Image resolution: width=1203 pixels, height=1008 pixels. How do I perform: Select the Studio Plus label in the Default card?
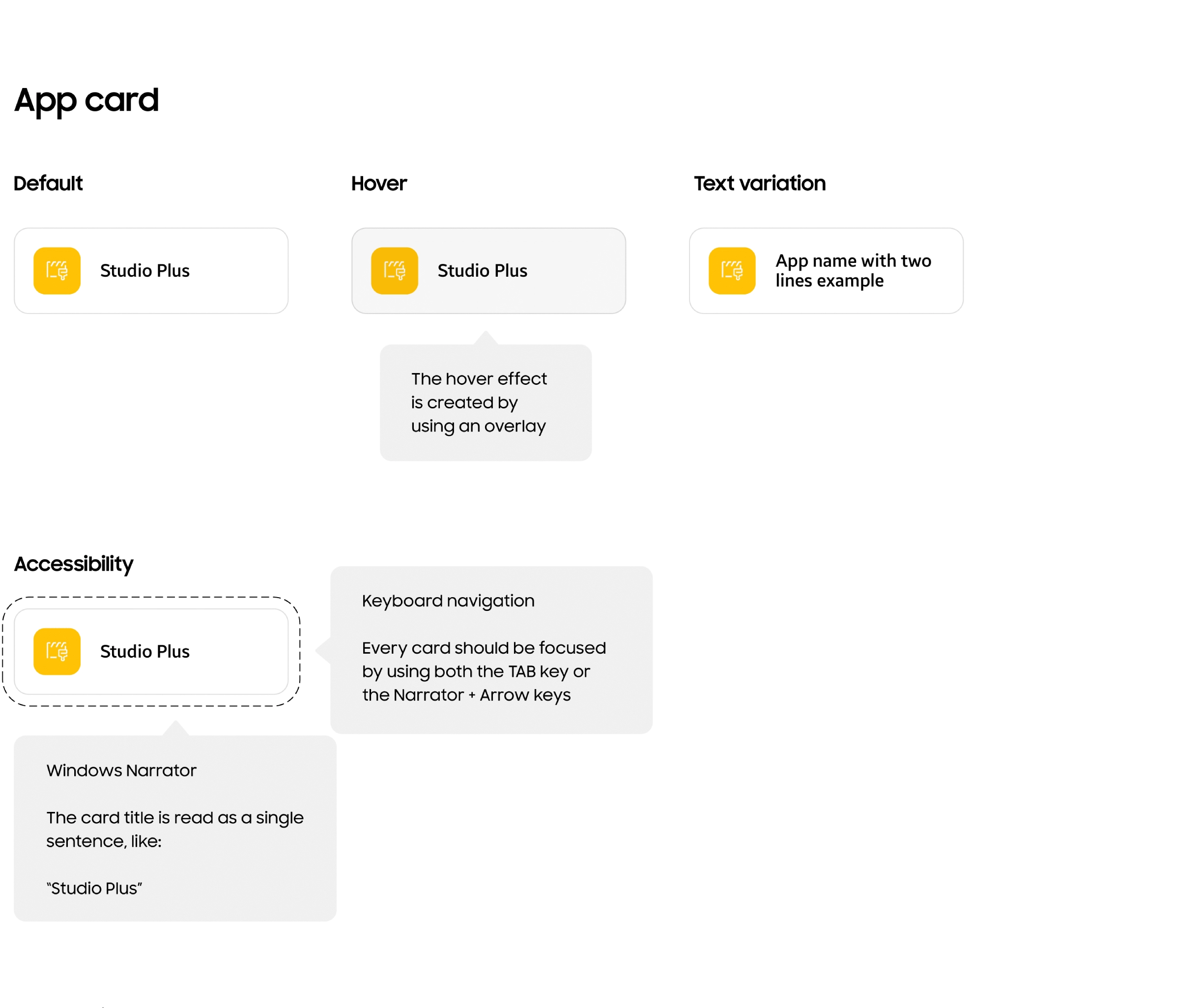coord(144,270)
